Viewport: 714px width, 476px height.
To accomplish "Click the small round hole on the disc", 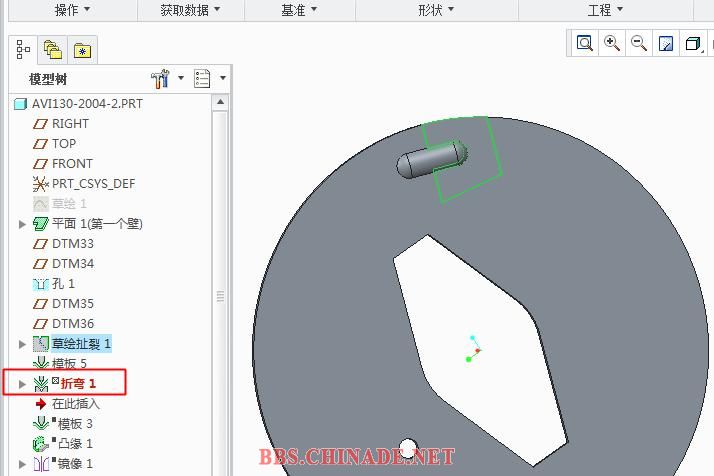I will (408, 447).
